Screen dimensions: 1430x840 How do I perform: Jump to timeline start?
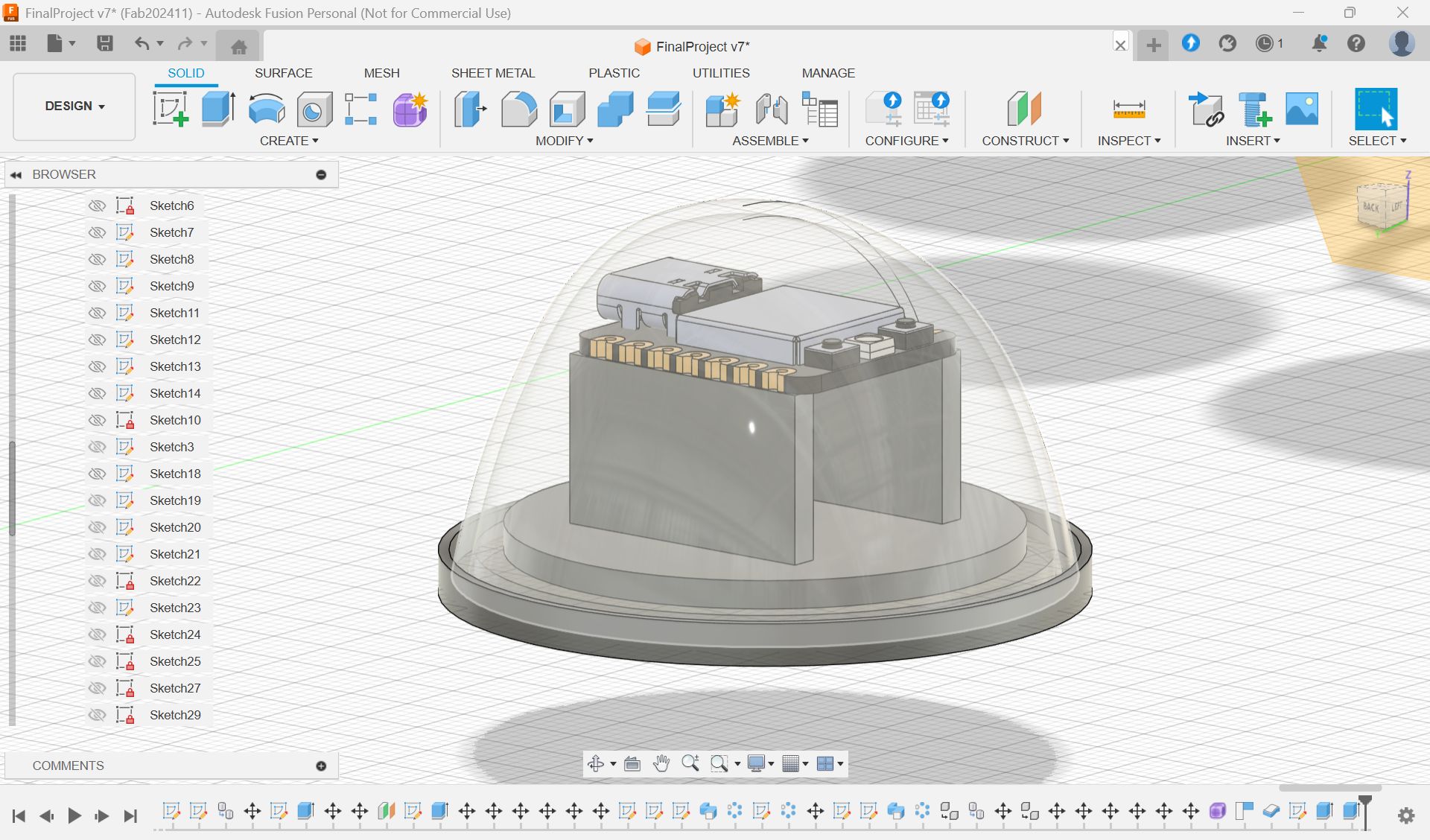[19, 816]
